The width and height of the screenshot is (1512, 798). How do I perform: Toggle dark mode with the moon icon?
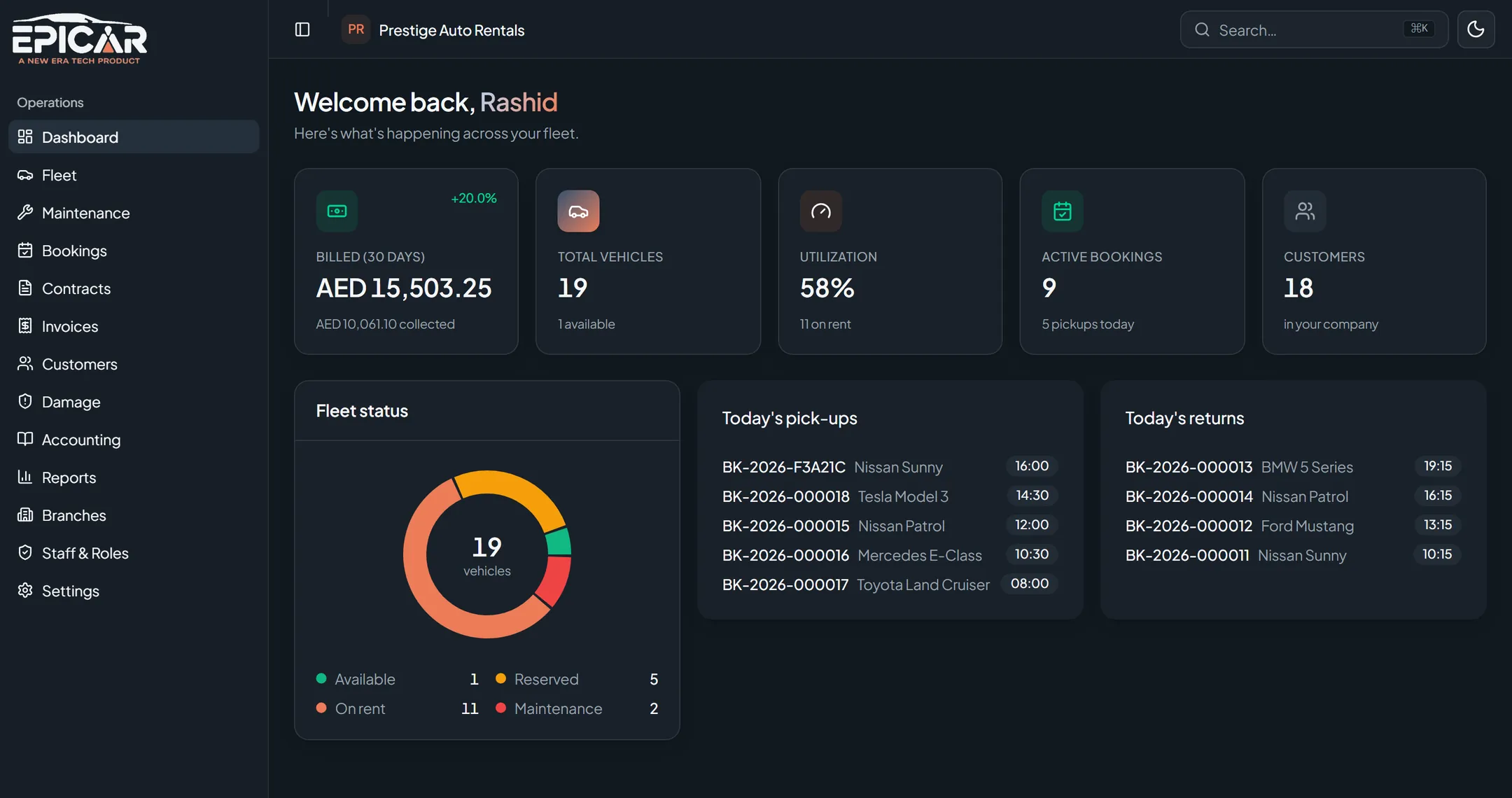1476,29
